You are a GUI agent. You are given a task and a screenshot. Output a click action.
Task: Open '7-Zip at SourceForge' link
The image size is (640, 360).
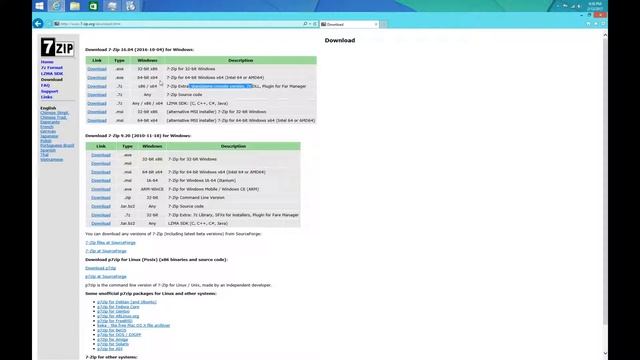106,251
